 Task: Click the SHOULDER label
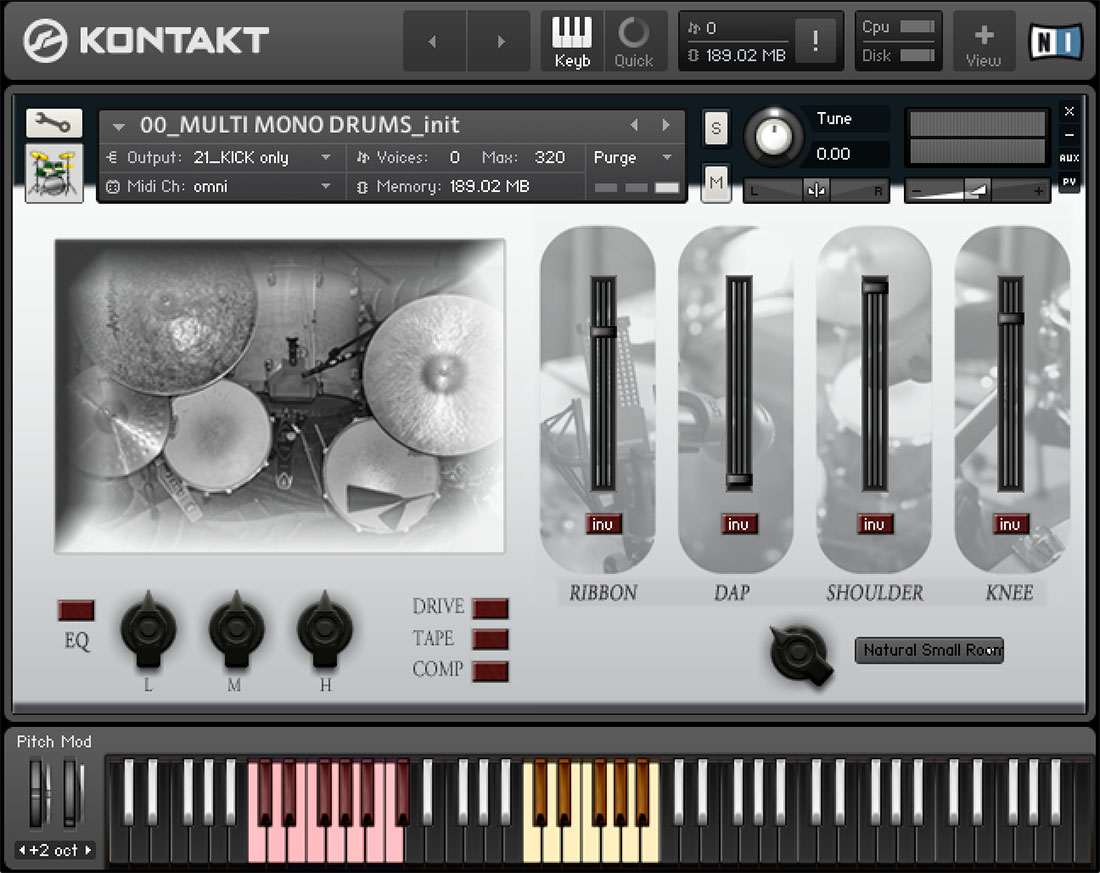pyautogui.click(x=875, y=593)
